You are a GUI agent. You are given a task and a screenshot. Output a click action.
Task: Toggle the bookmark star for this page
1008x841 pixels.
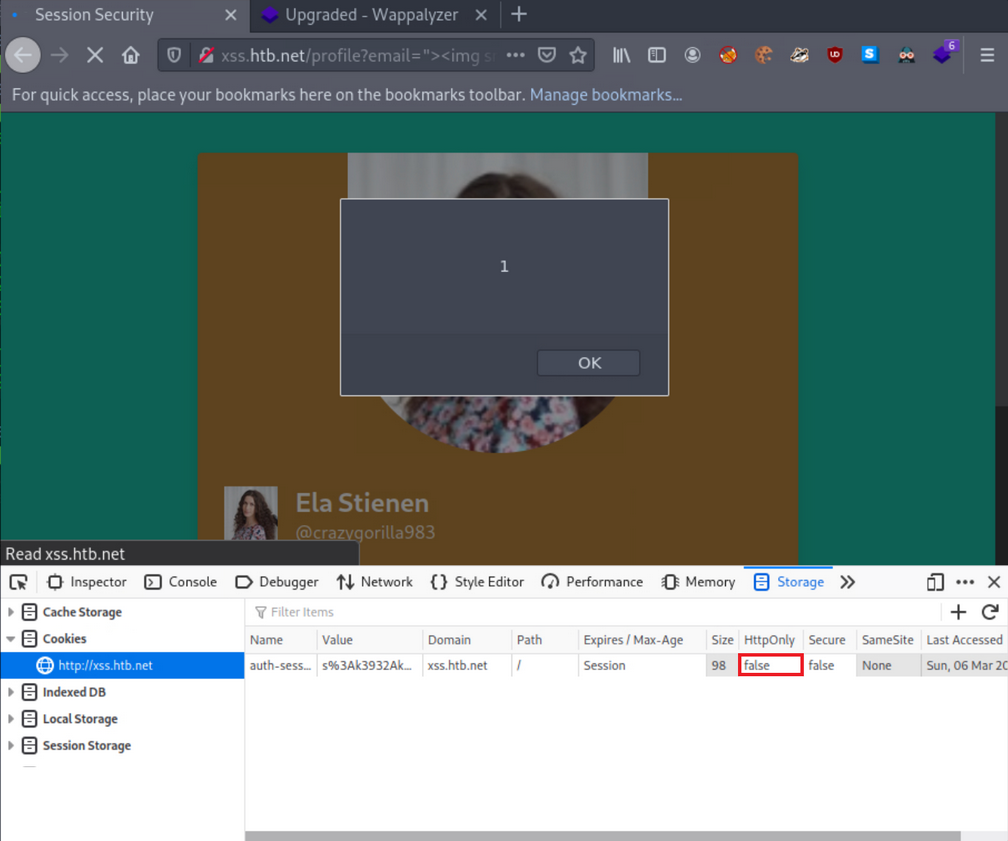pyautogui.click(x=578, y=54)
